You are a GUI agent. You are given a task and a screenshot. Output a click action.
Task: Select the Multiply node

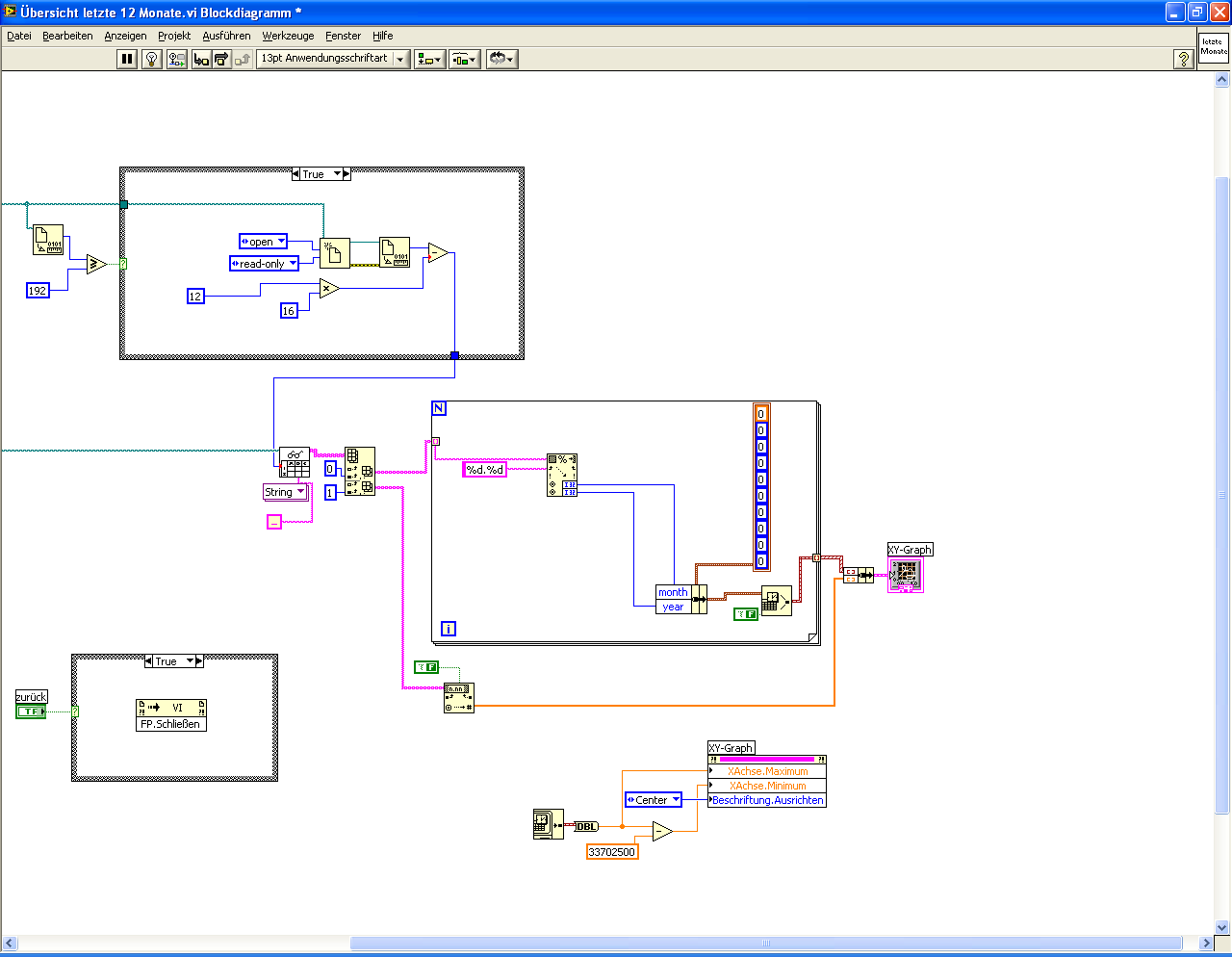pos(328,288)
